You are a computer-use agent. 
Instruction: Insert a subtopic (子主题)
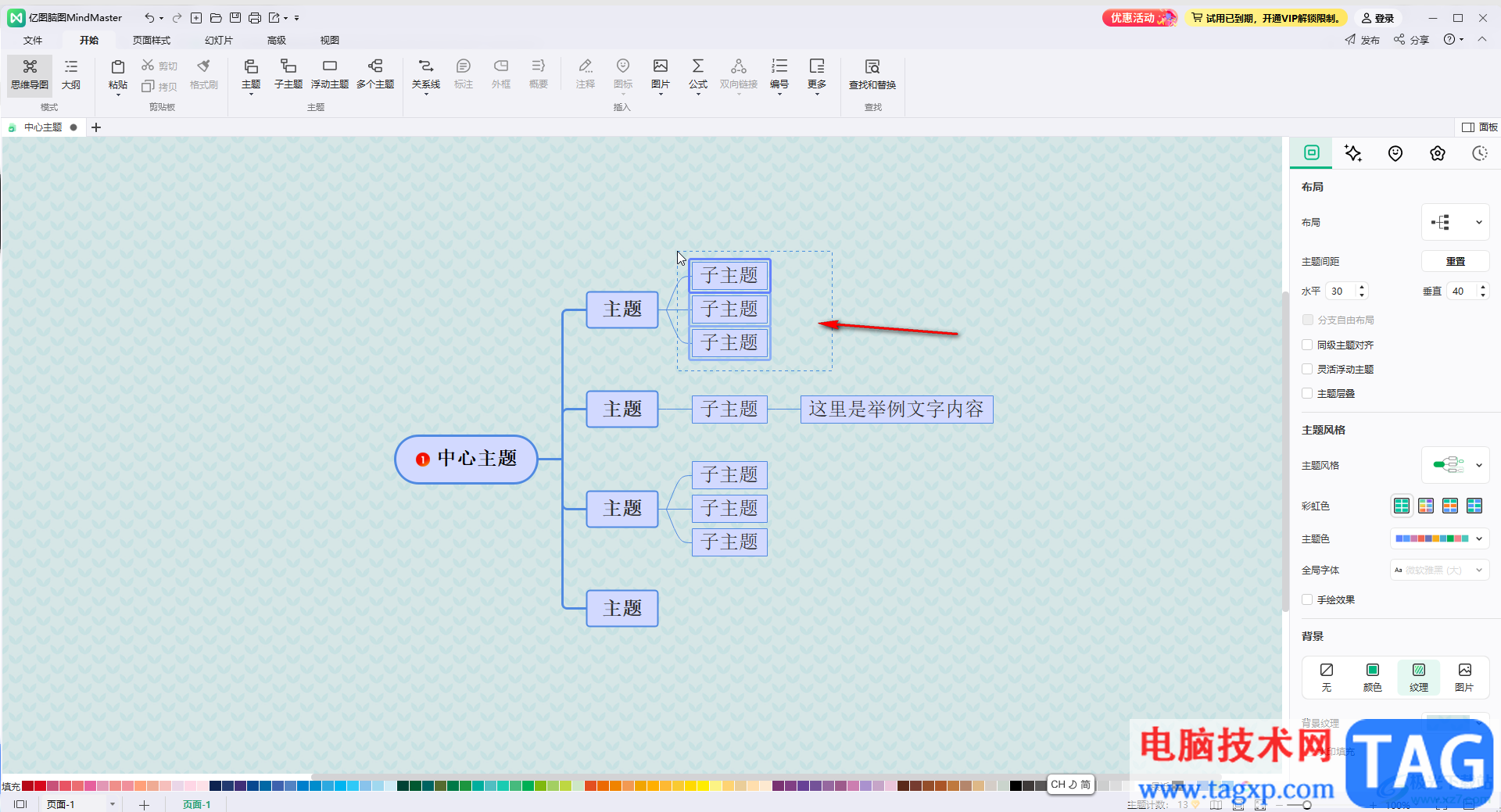288,75
